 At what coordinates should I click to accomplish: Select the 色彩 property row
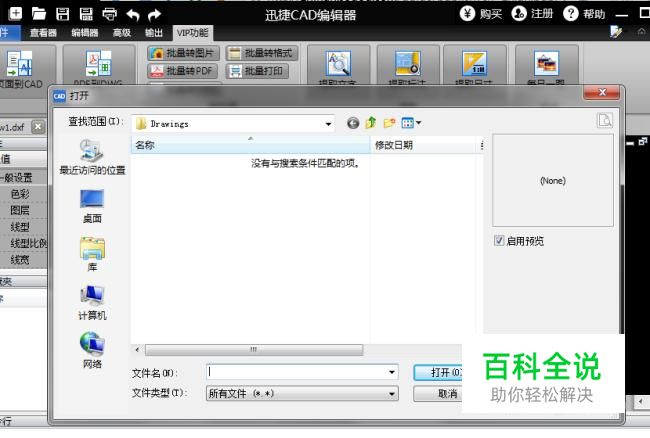pos(24,194)
